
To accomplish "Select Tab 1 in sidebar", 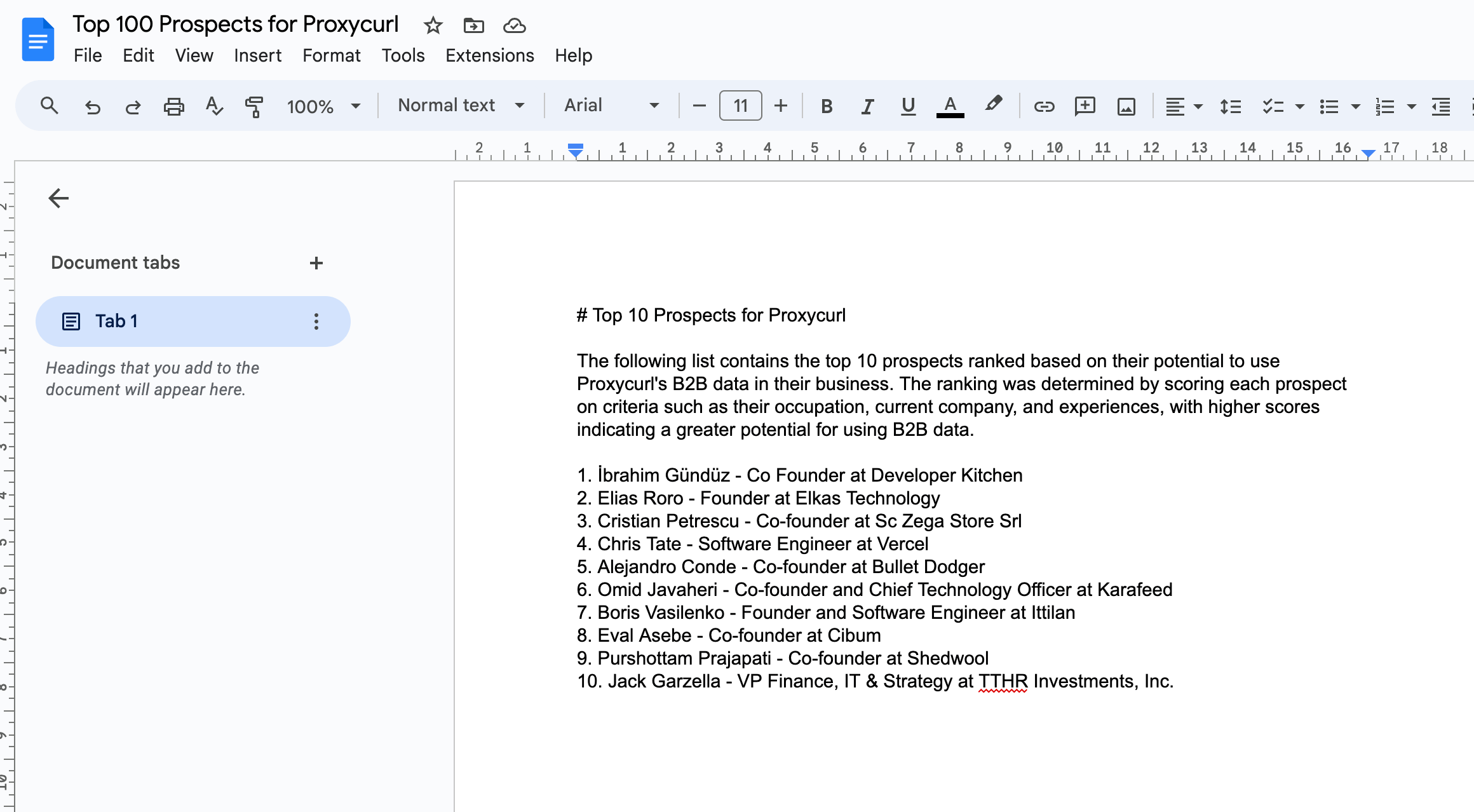I will click(x=193, y=321).
